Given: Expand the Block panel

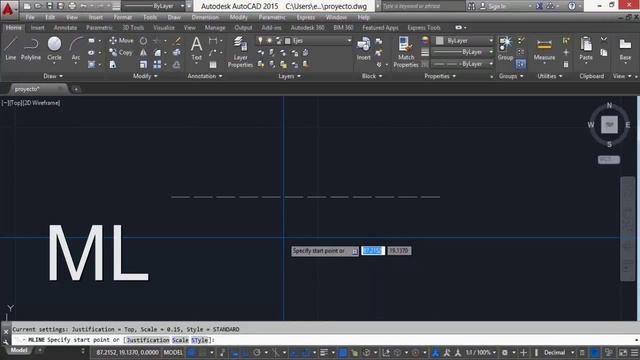Looking at the screenshot, I should (x=372, y=76).
